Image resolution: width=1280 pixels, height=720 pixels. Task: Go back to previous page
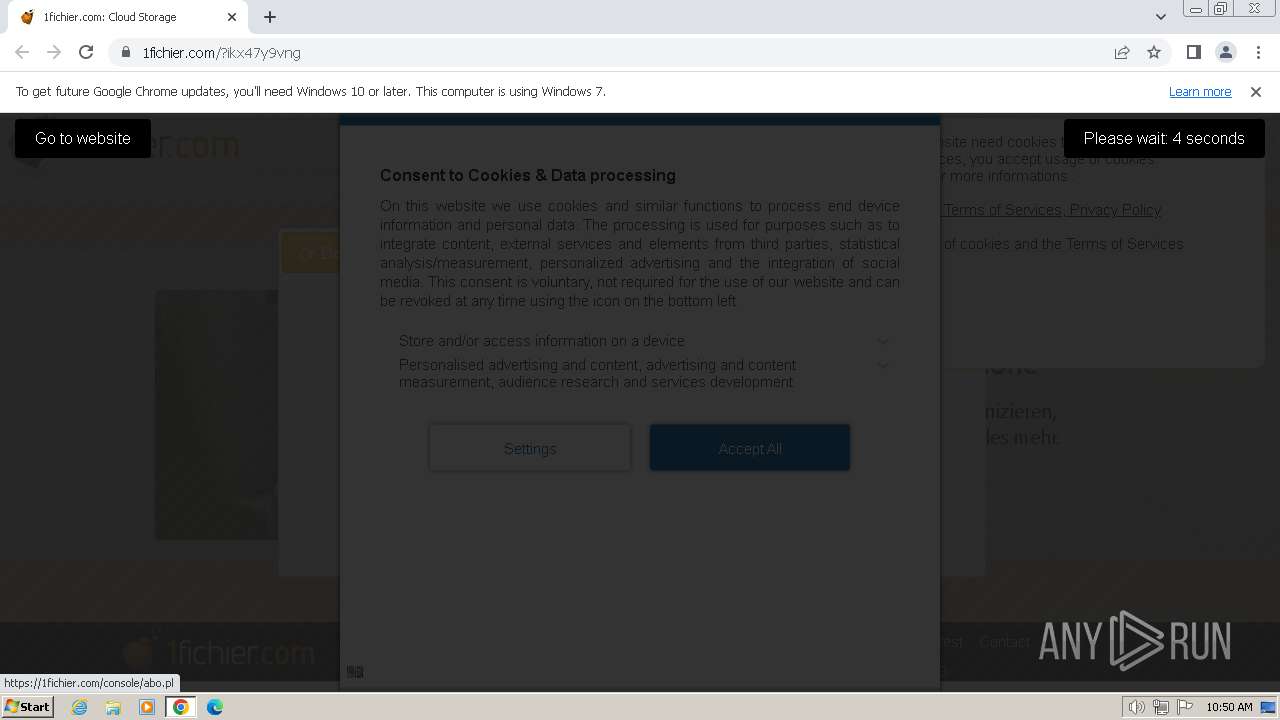click(22, 52)
